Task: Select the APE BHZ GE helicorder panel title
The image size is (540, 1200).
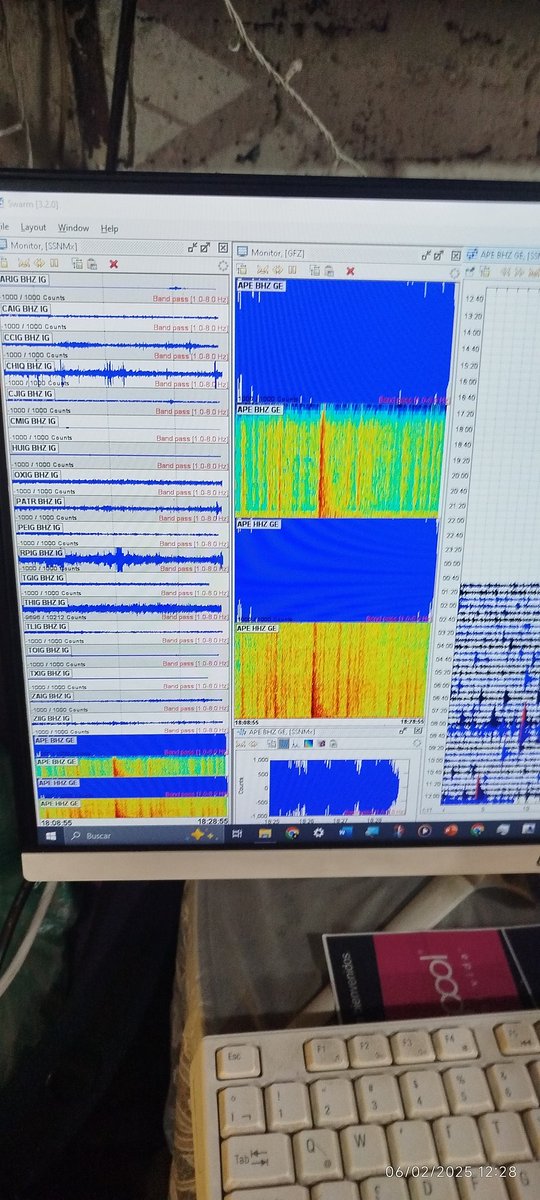Action: pyautogui.click(x=508, y=256)
